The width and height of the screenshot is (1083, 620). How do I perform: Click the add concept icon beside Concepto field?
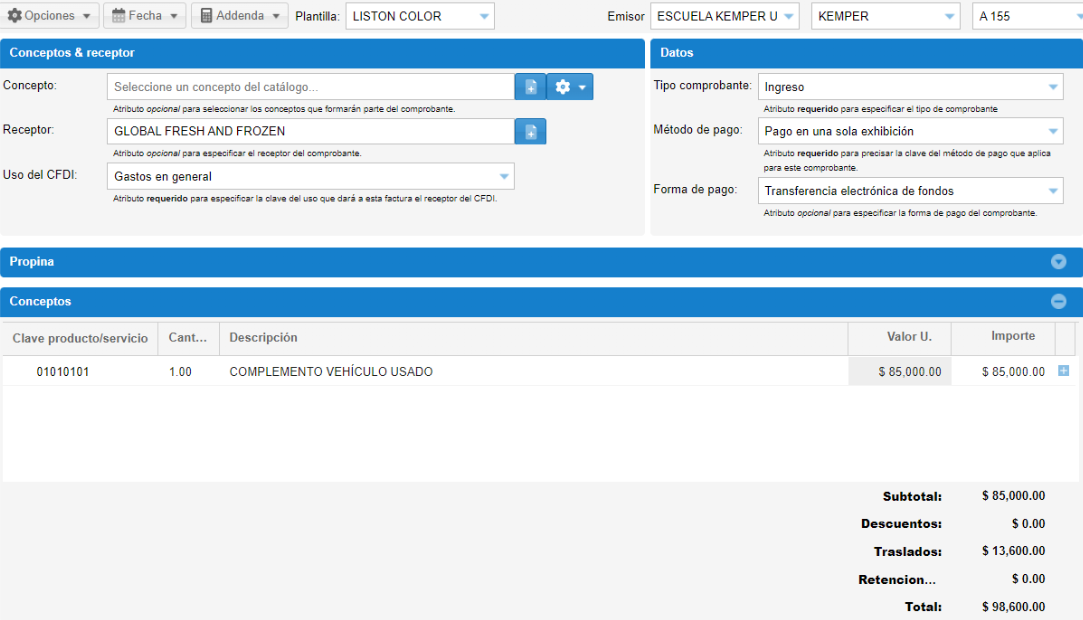click(530, 87)
